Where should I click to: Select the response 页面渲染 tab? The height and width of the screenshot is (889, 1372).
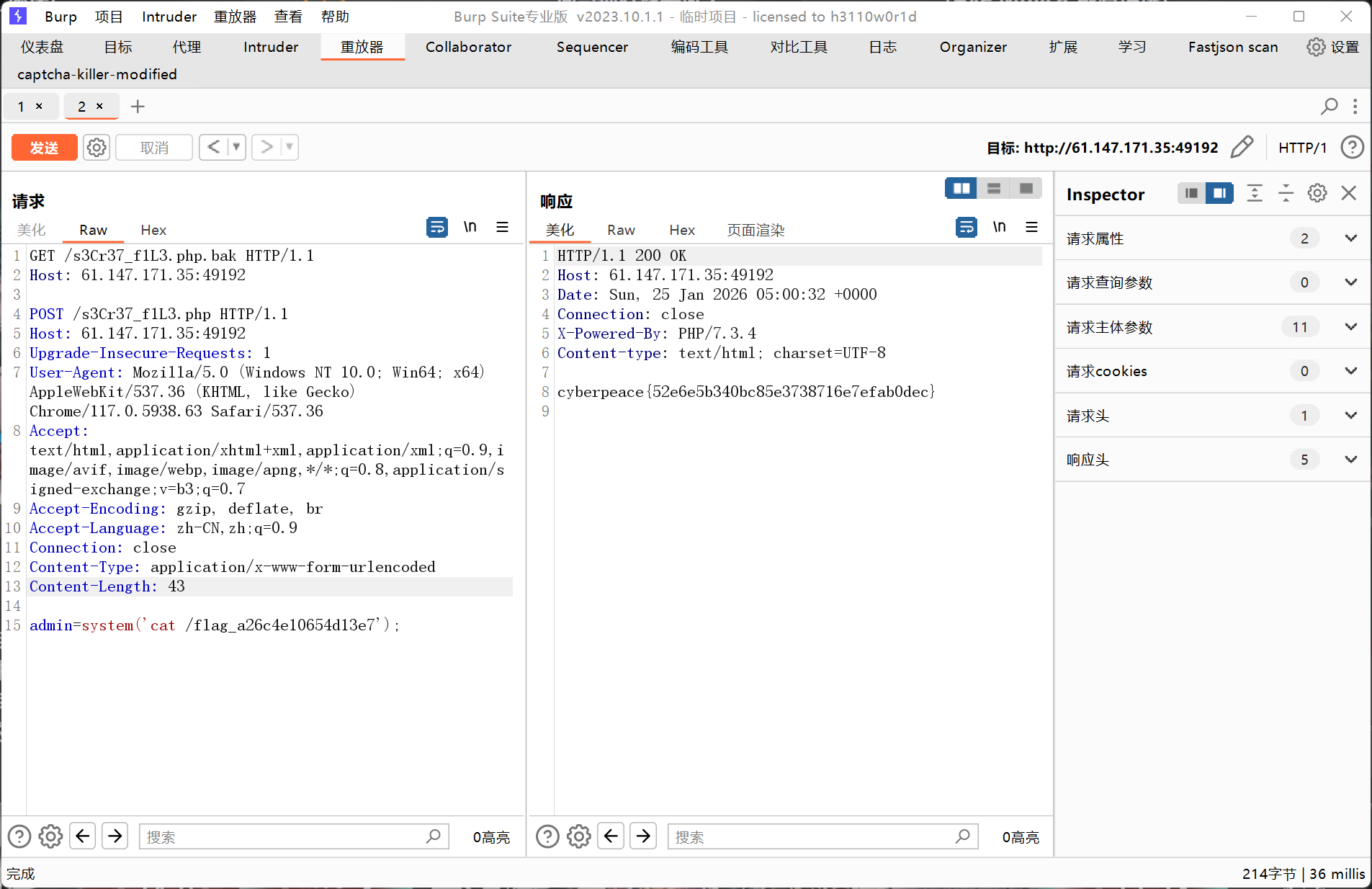point(756,230)
